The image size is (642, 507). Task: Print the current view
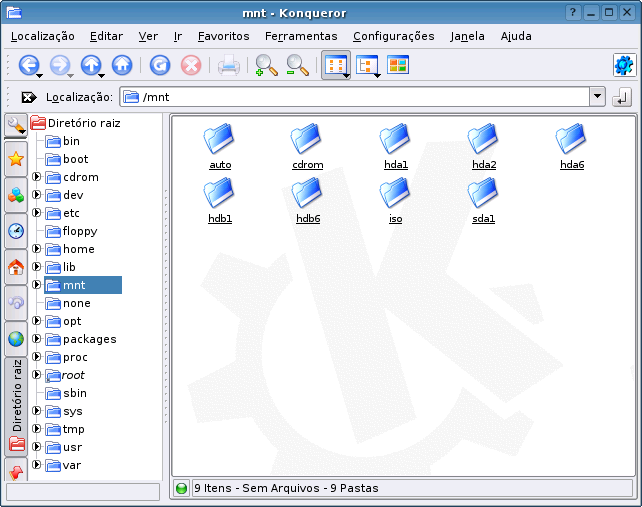tap(228, 65)
